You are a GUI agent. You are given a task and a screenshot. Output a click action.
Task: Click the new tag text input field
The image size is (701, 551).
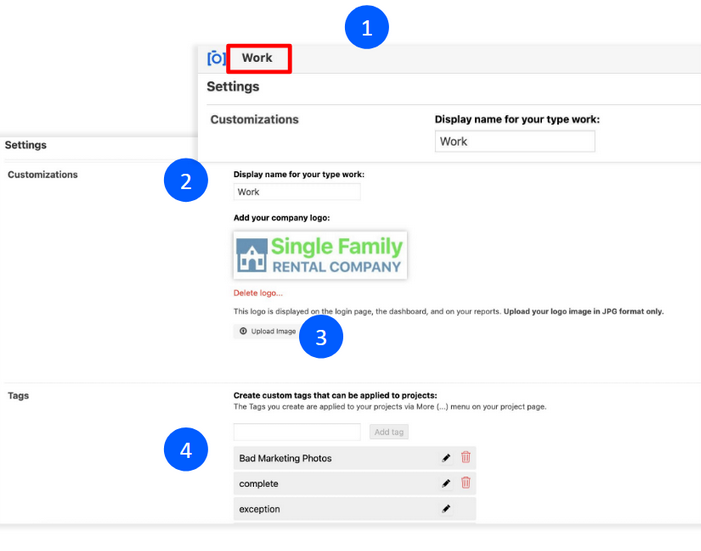pos(296,432)
